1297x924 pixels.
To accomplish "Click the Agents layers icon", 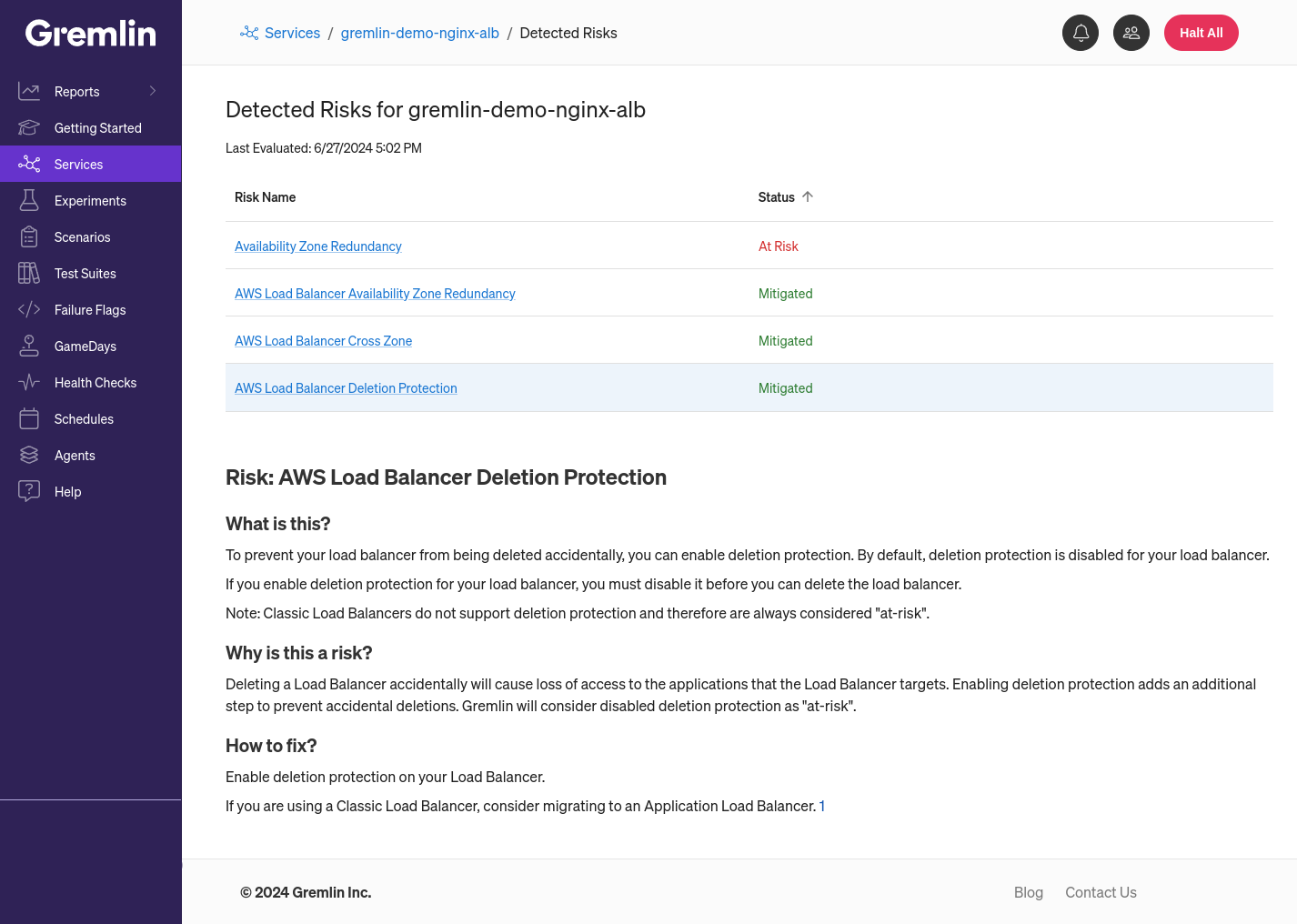I will pyautogui.click(x=29, y=455).
